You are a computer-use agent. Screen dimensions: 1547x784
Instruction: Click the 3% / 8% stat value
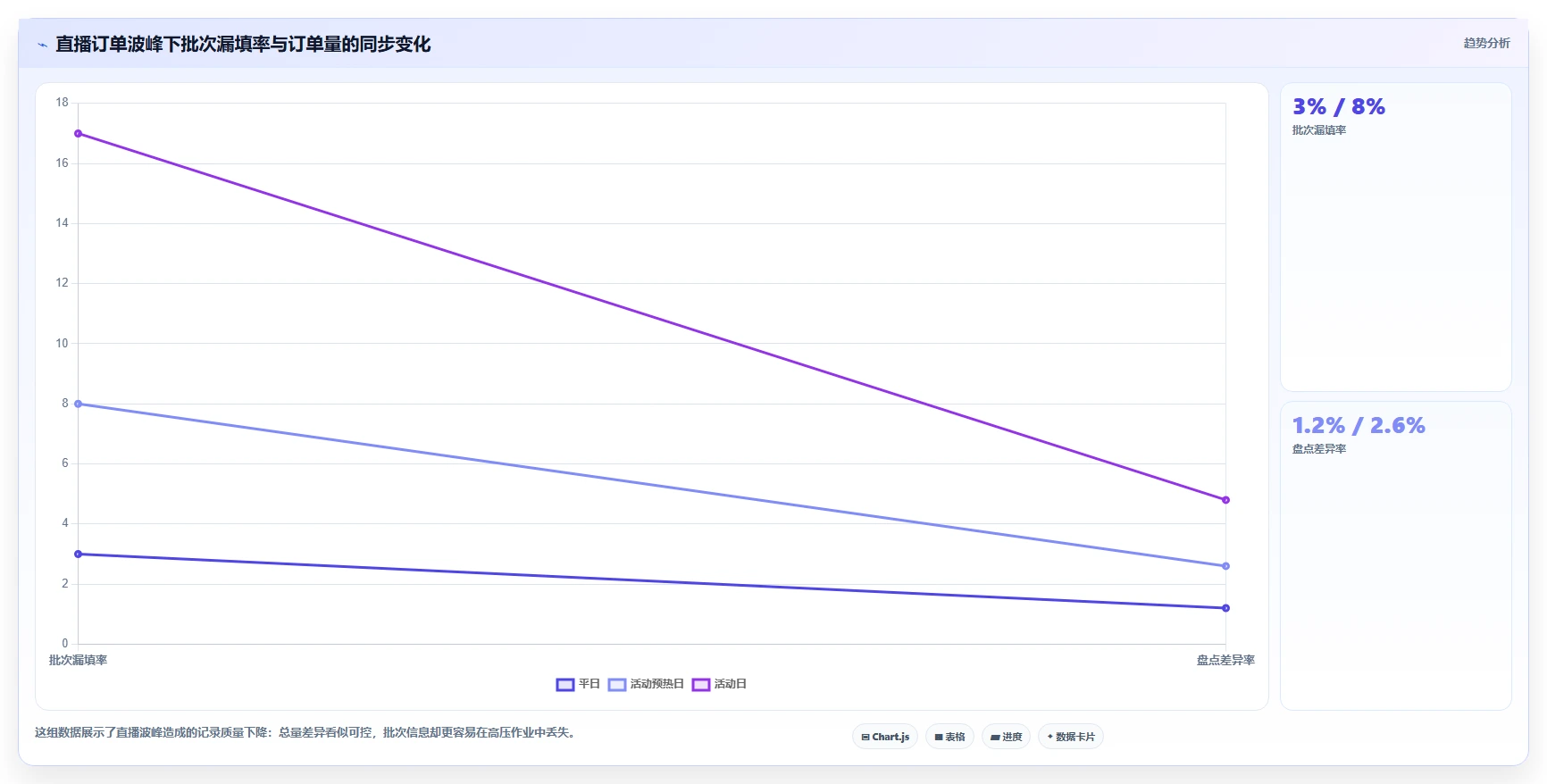tap(1338, 107)
